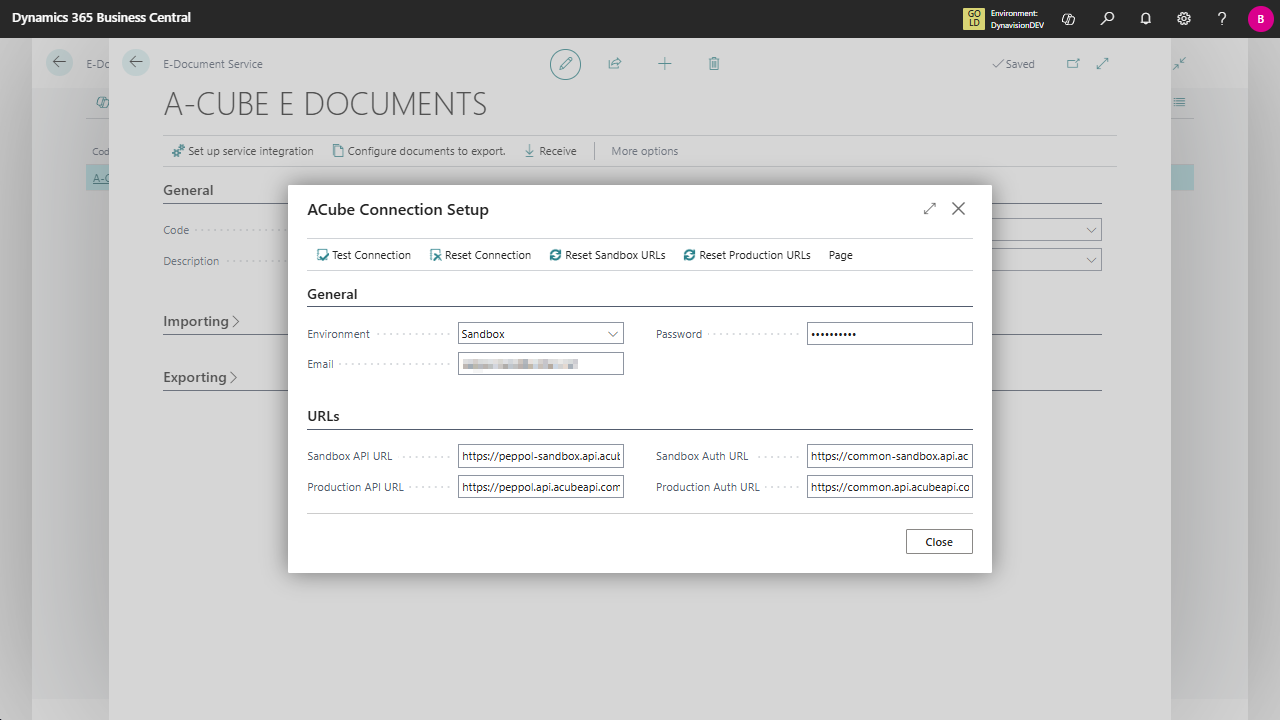
Task: Expand the Exporting section
Action: (200, 377)
